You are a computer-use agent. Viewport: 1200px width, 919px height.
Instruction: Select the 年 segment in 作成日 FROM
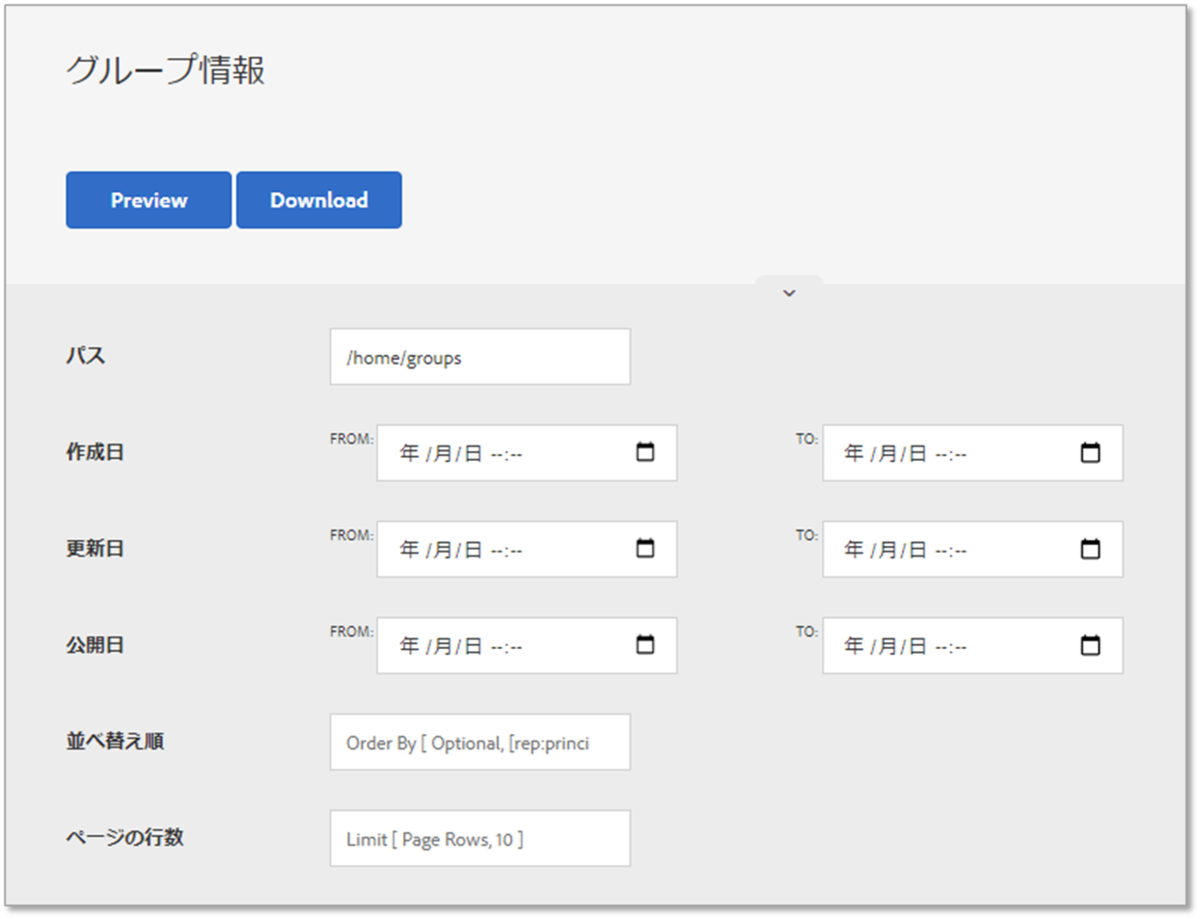(x=409, y=452)
